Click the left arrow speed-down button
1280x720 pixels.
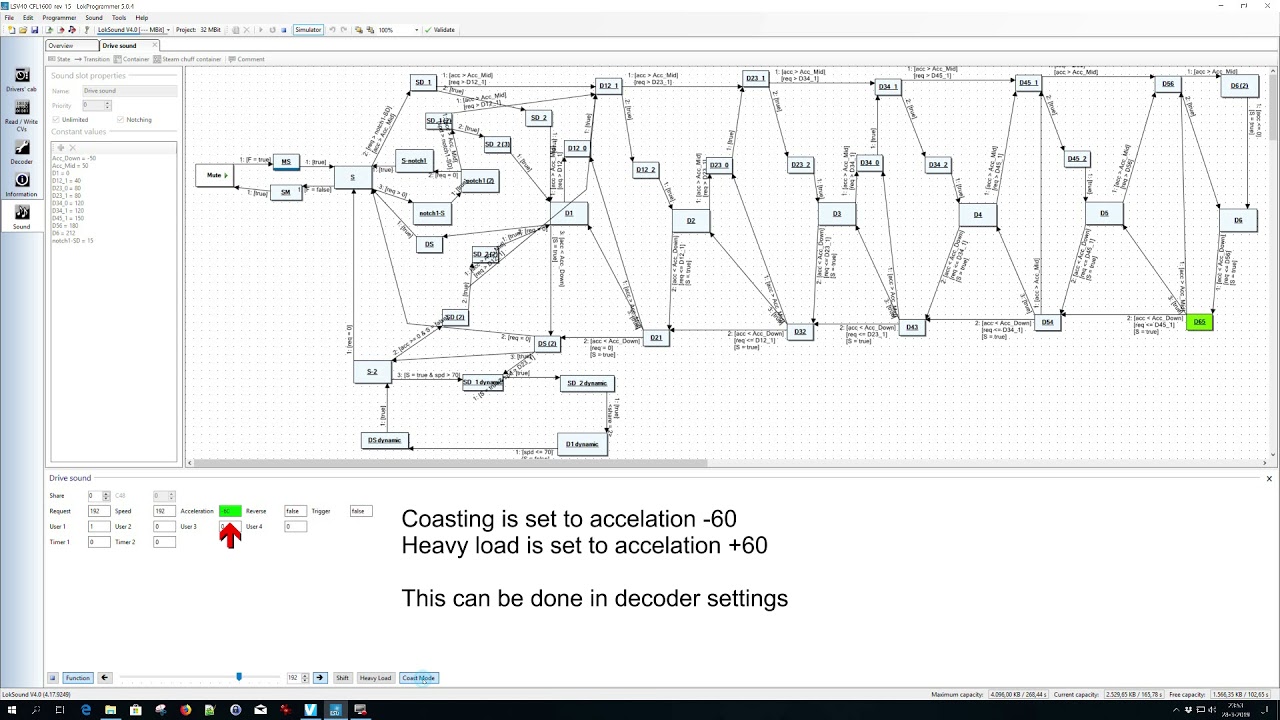pos(104,678)
